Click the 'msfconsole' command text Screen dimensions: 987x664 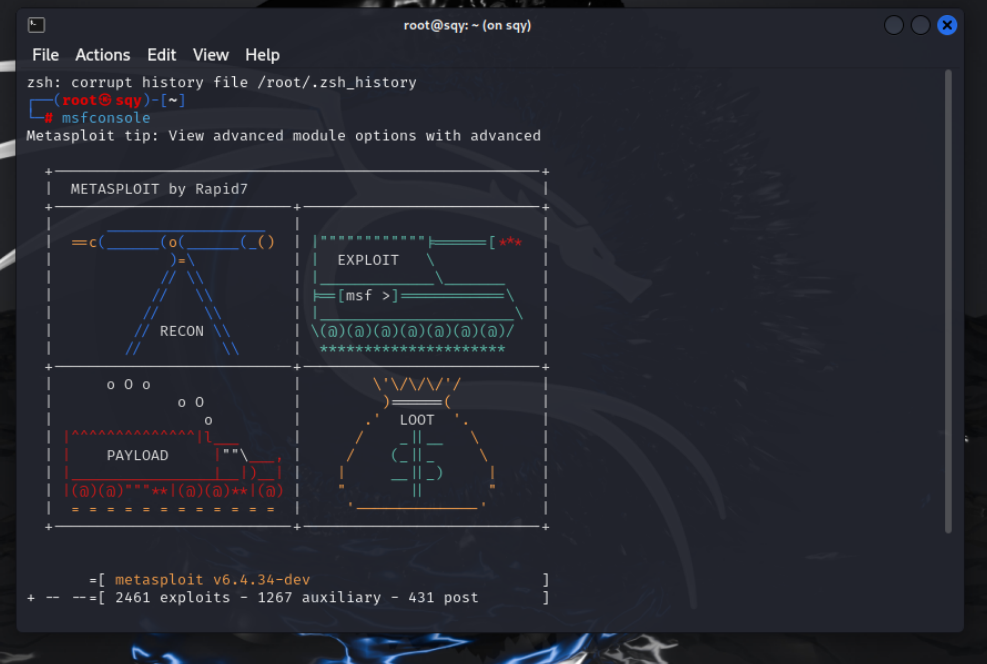pyautogui.click(x=106, y=118)
